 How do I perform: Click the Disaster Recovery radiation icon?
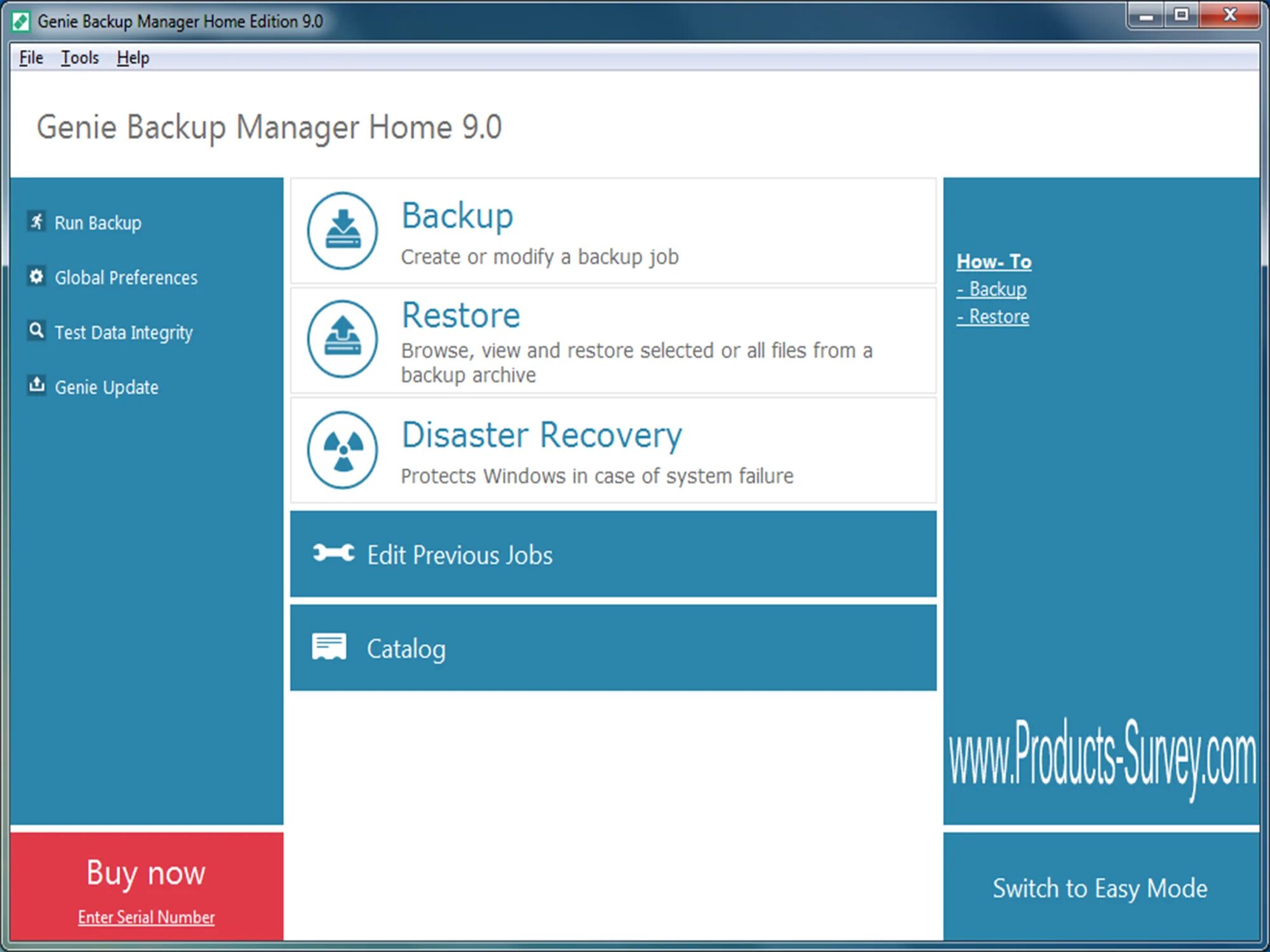point(342,450)
